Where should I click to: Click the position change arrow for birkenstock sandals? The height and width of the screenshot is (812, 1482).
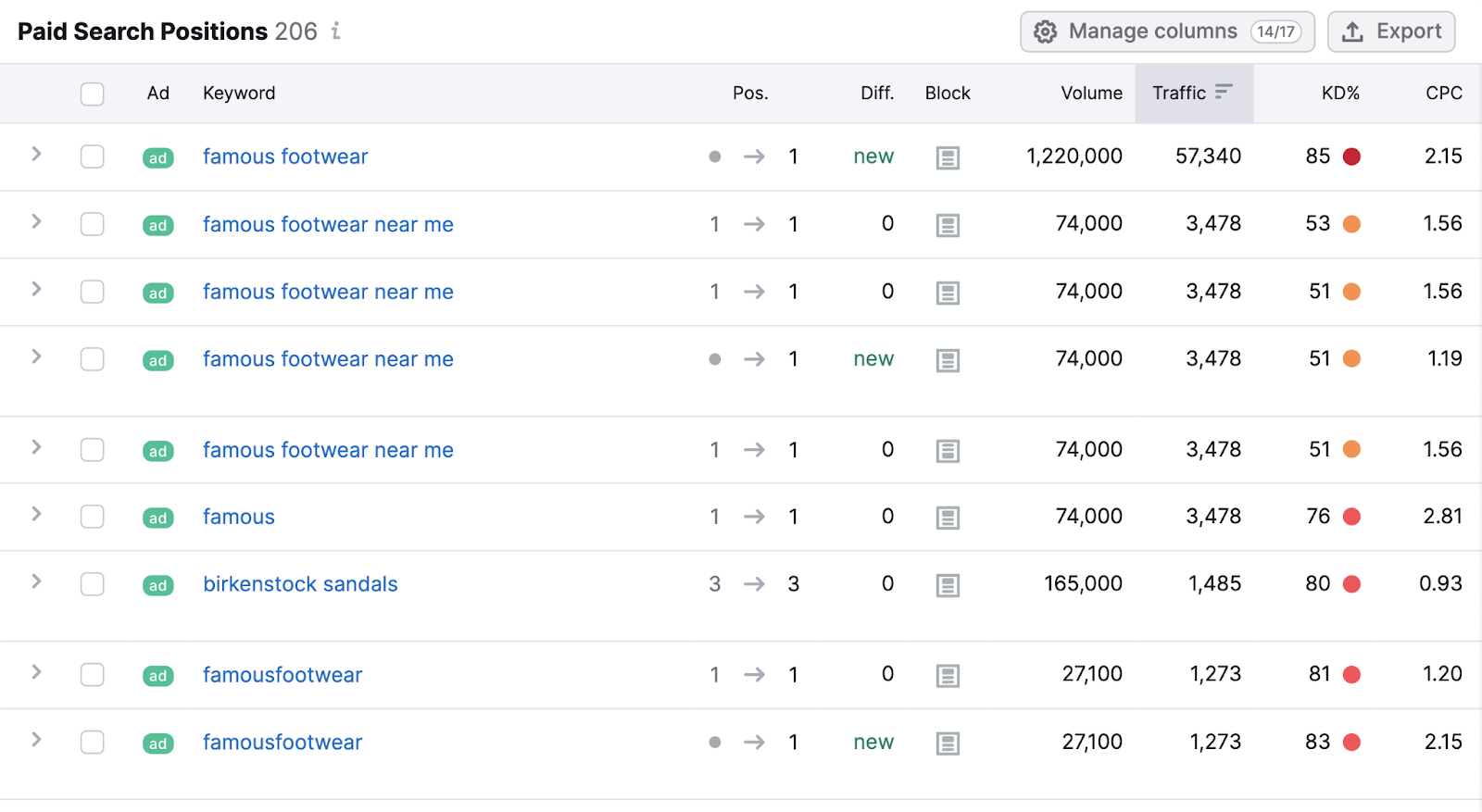pyautogui.click(x=754, y=584)
